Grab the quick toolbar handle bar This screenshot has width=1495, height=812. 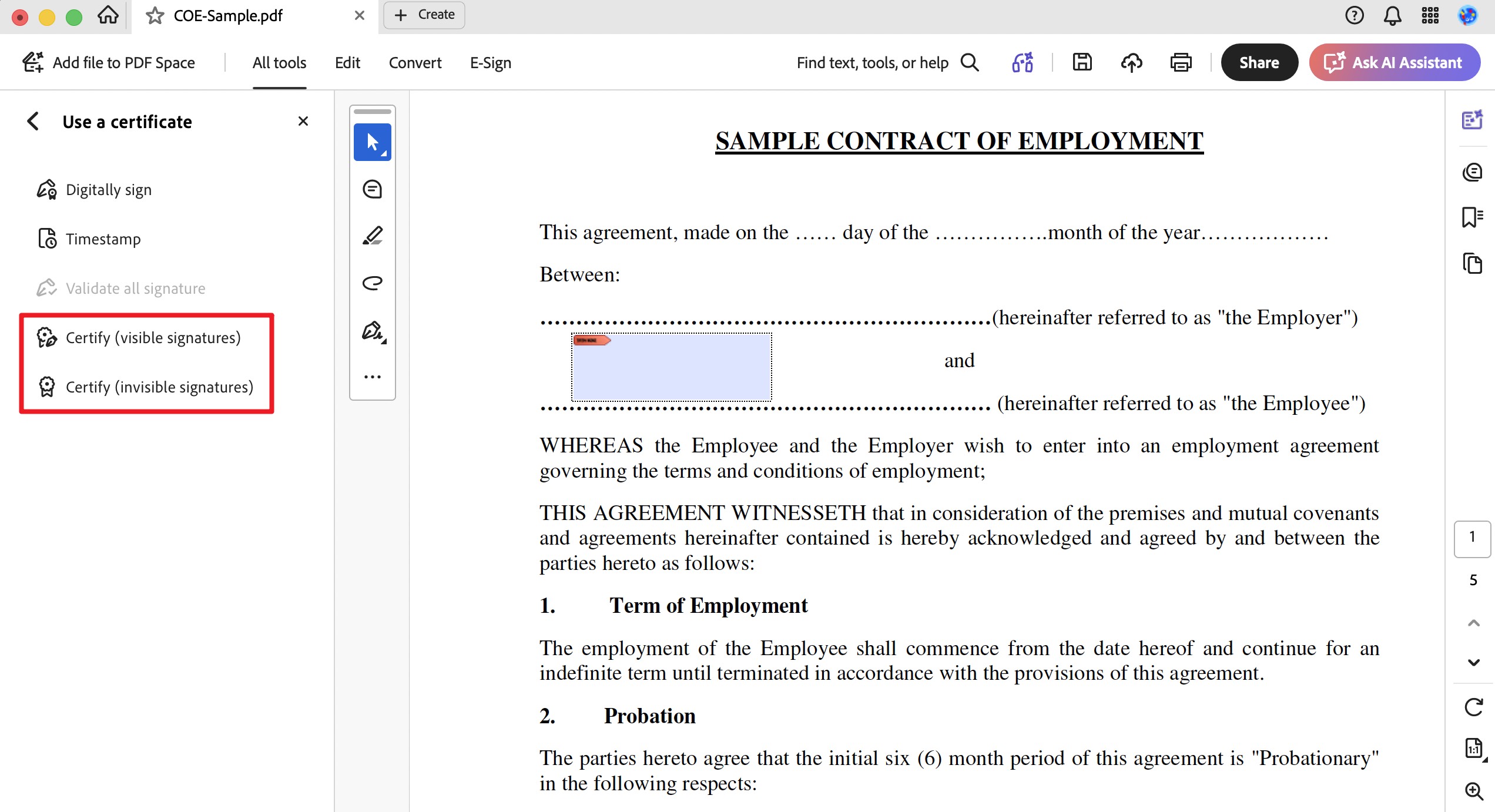[373, 111]
